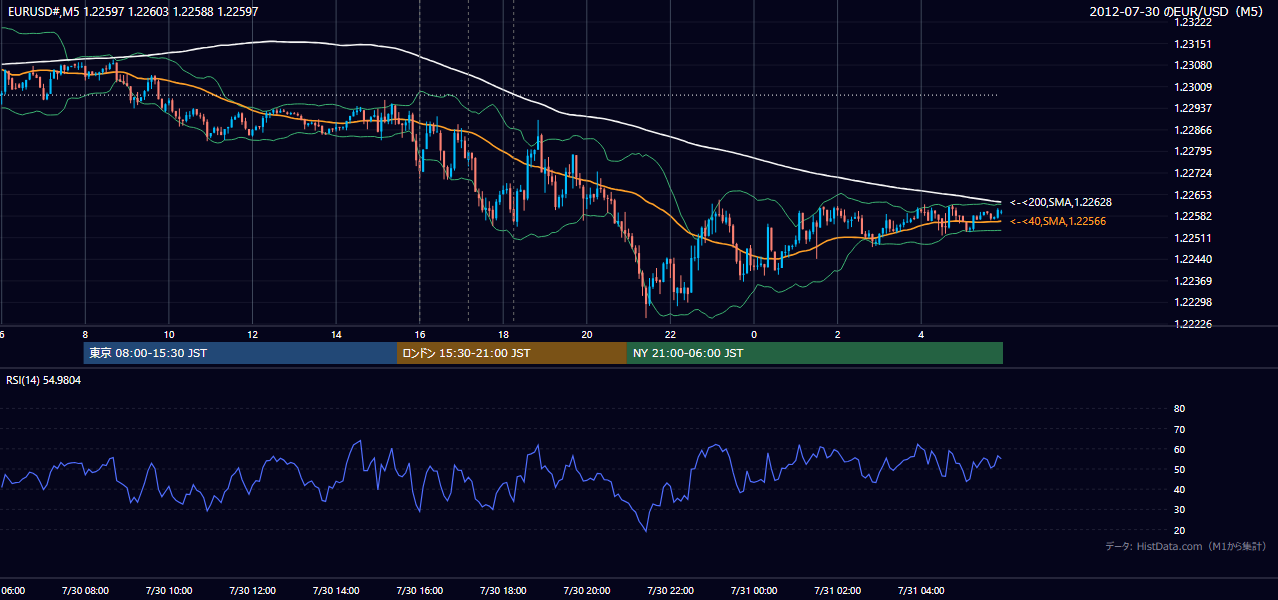Click price axis label 1.22582
The image size is (1278, 600).
point(1193,216)
